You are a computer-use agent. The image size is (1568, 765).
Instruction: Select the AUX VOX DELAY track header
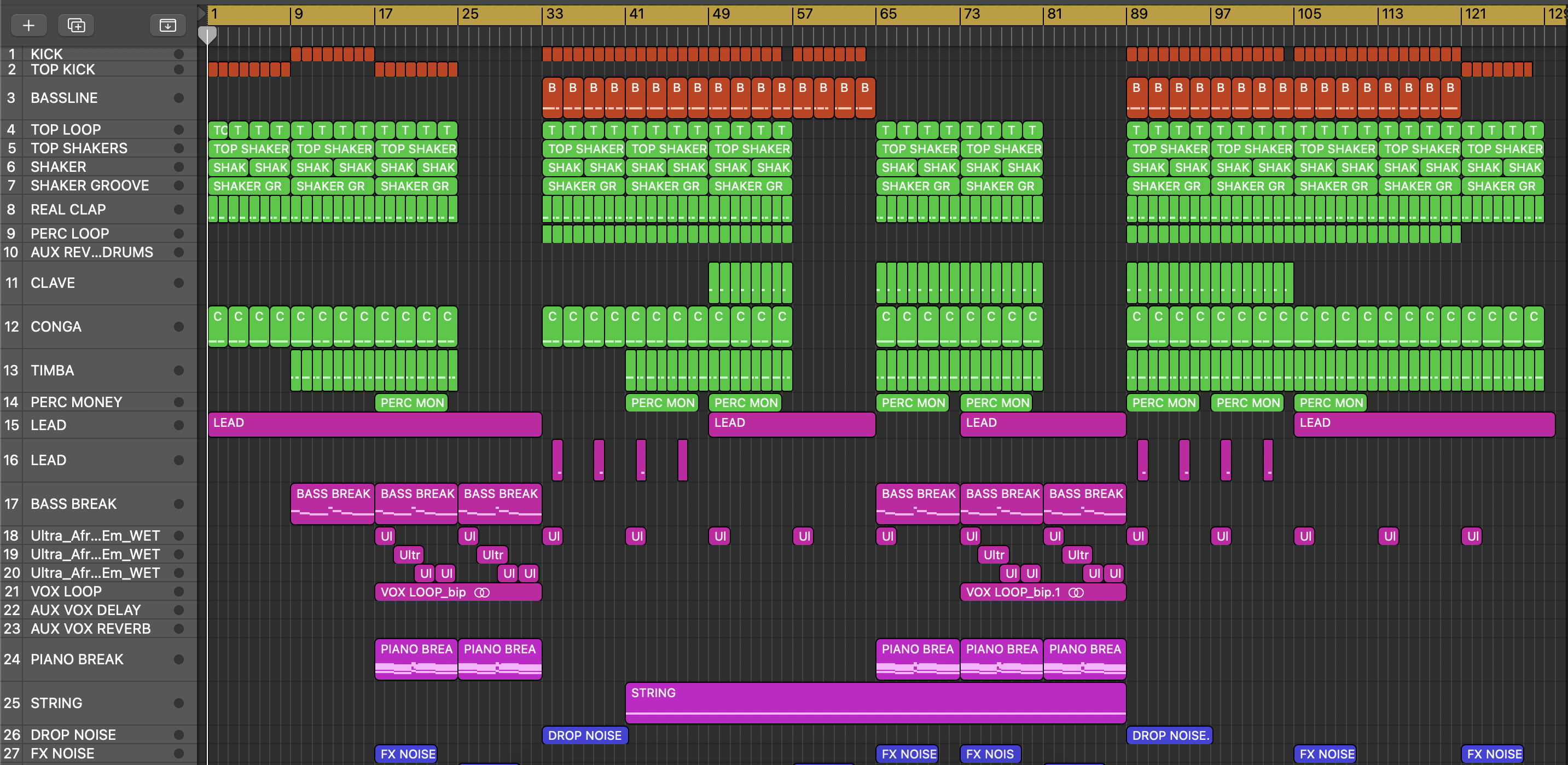[98, 610]
